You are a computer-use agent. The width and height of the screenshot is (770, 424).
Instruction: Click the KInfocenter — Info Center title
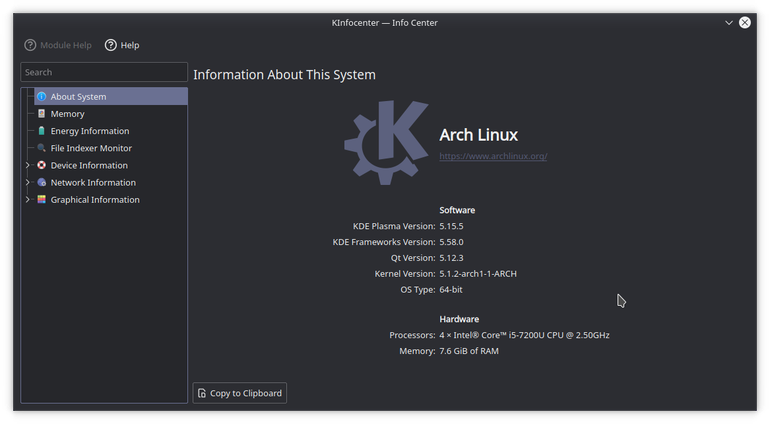(385, 23)
